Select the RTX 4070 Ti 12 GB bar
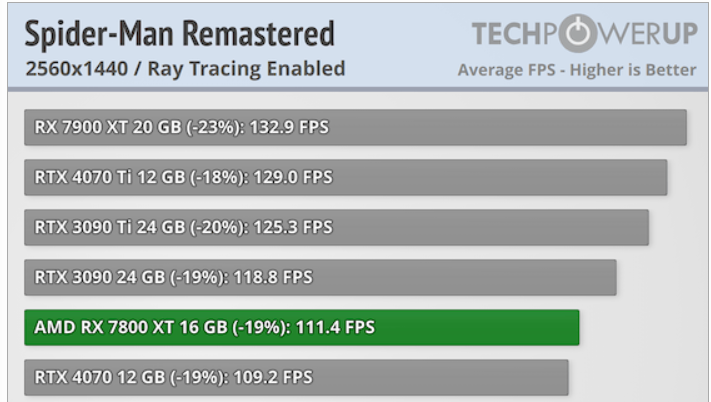 click(x=346, y=177)
